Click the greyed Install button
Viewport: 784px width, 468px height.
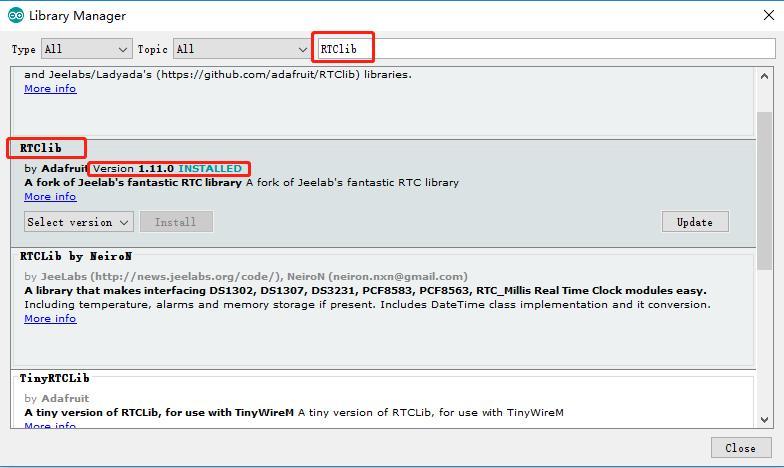pos(176,222)
